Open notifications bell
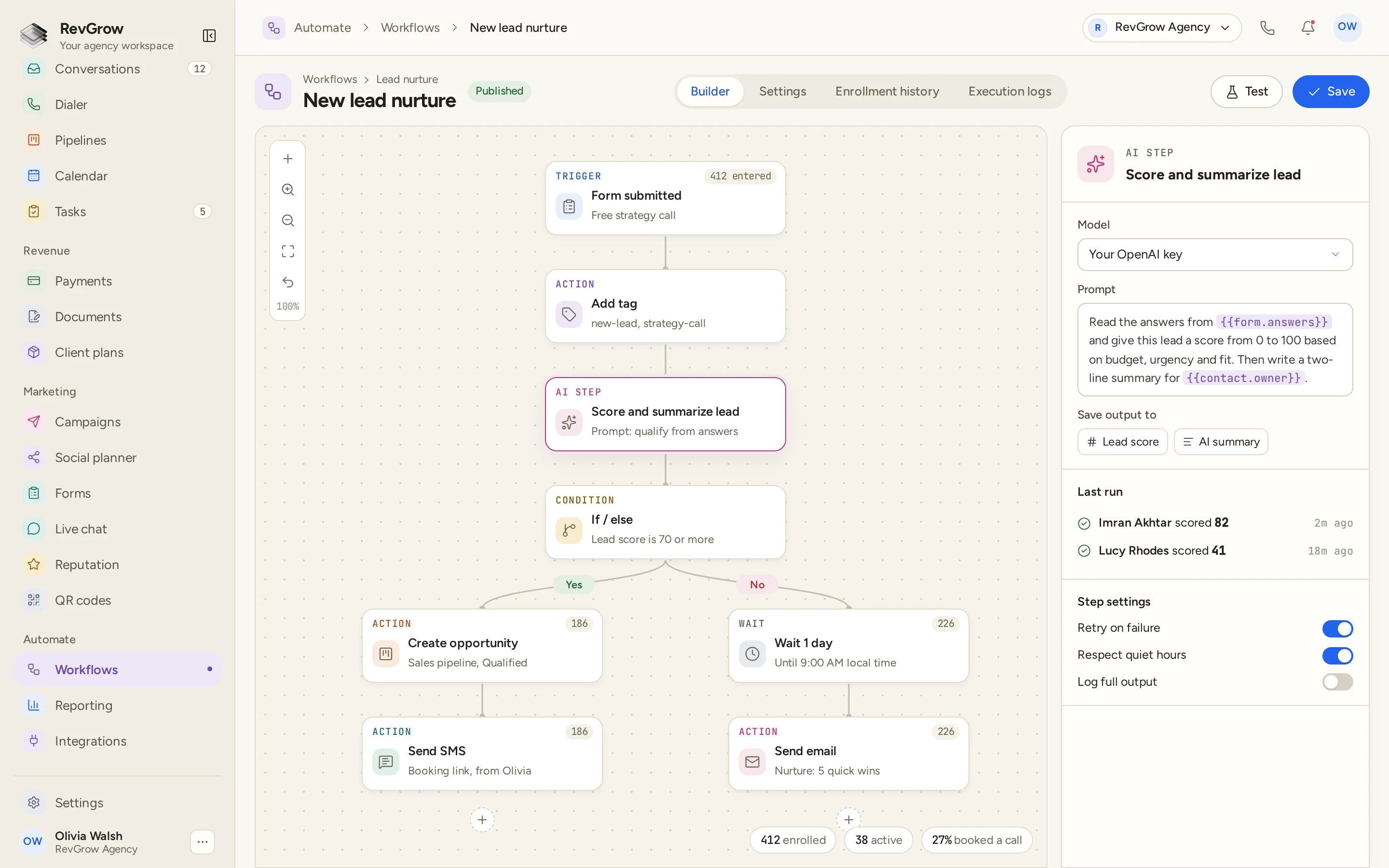1389x868 pixels. coord(1307,27)
